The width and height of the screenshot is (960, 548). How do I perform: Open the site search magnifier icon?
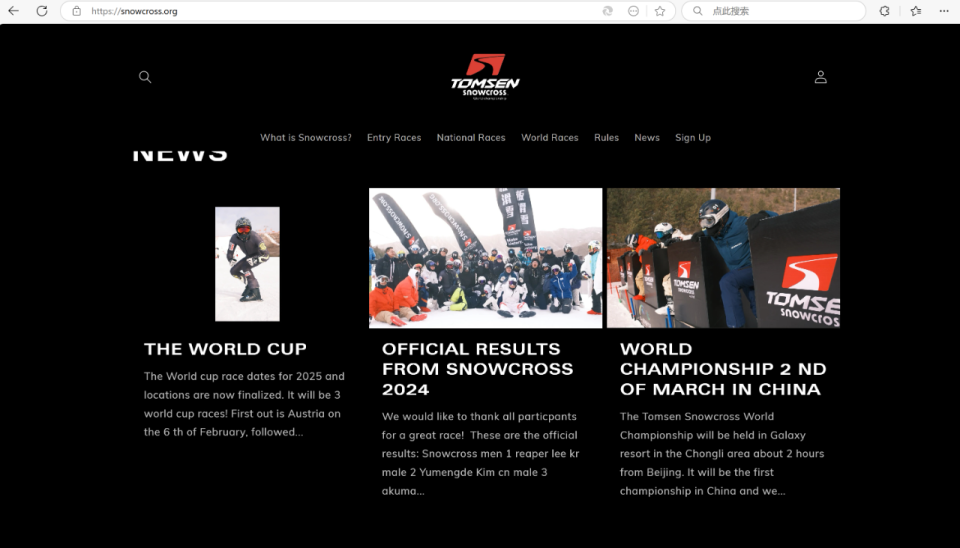click(x=145, y=77)
